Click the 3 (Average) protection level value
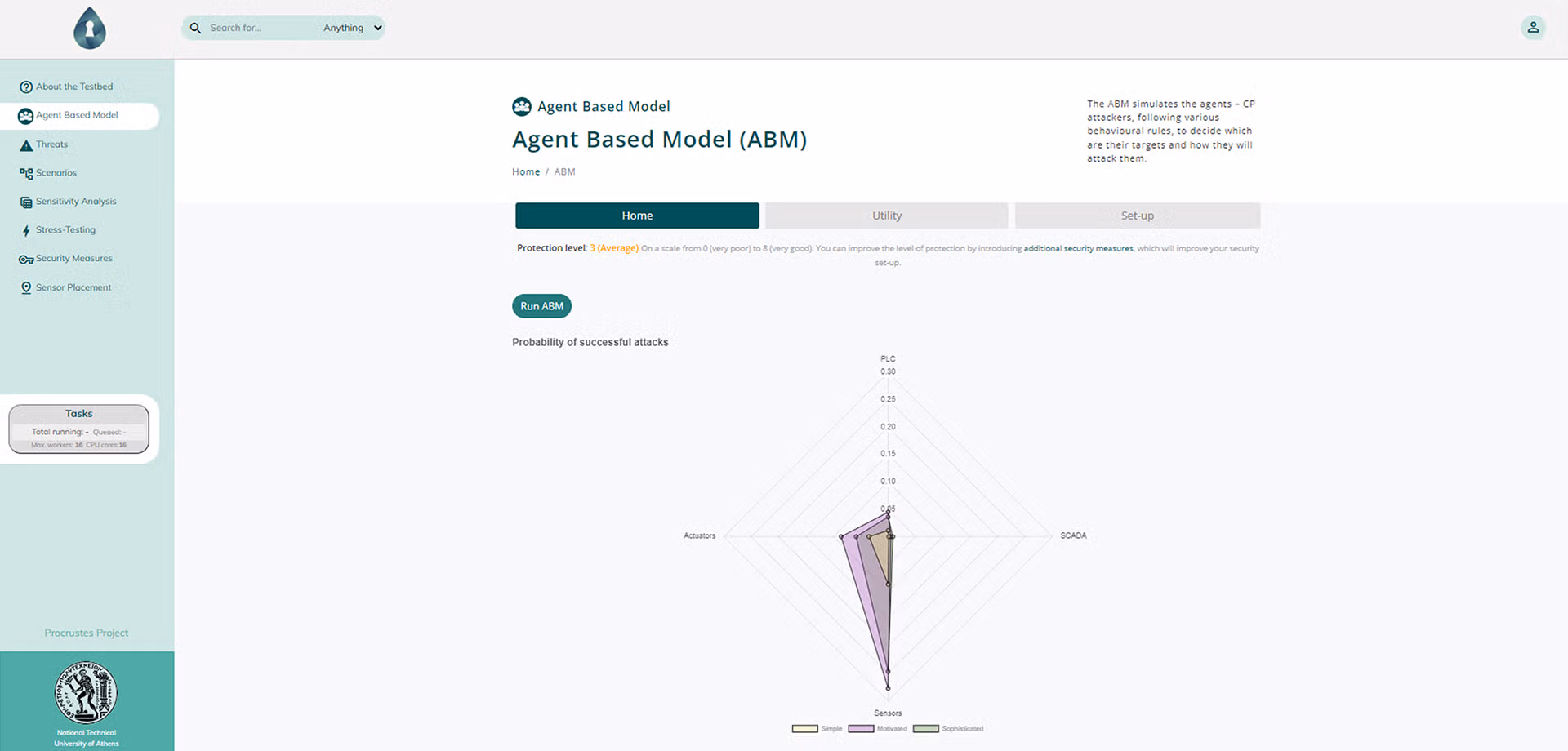This screenshot has height=751, width=1568. pos(614,248)
